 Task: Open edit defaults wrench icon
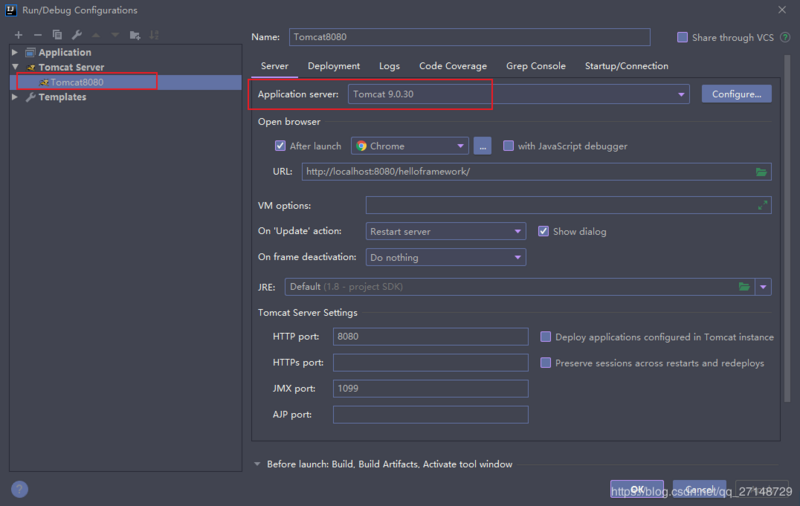(77, 35)
